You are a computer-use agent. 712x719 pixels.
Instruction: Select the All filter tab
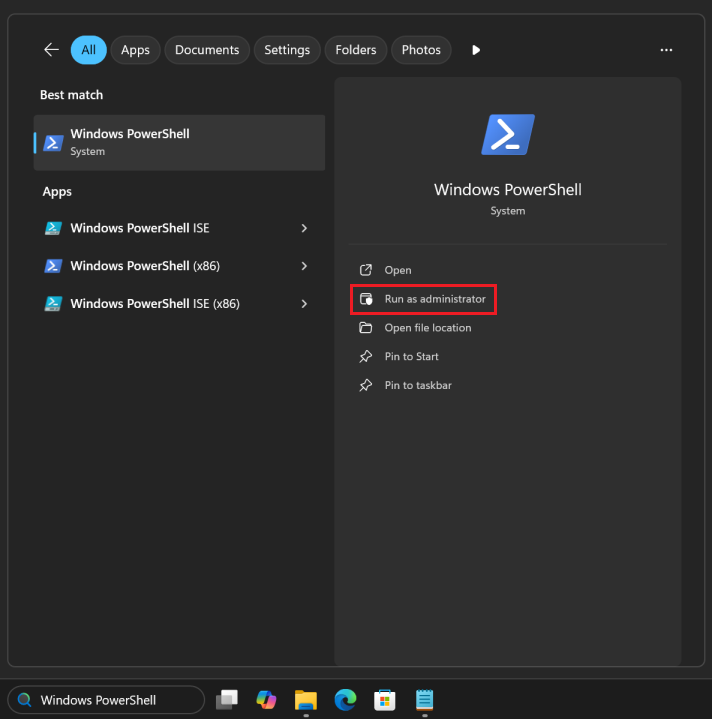(x=88, y=50)
